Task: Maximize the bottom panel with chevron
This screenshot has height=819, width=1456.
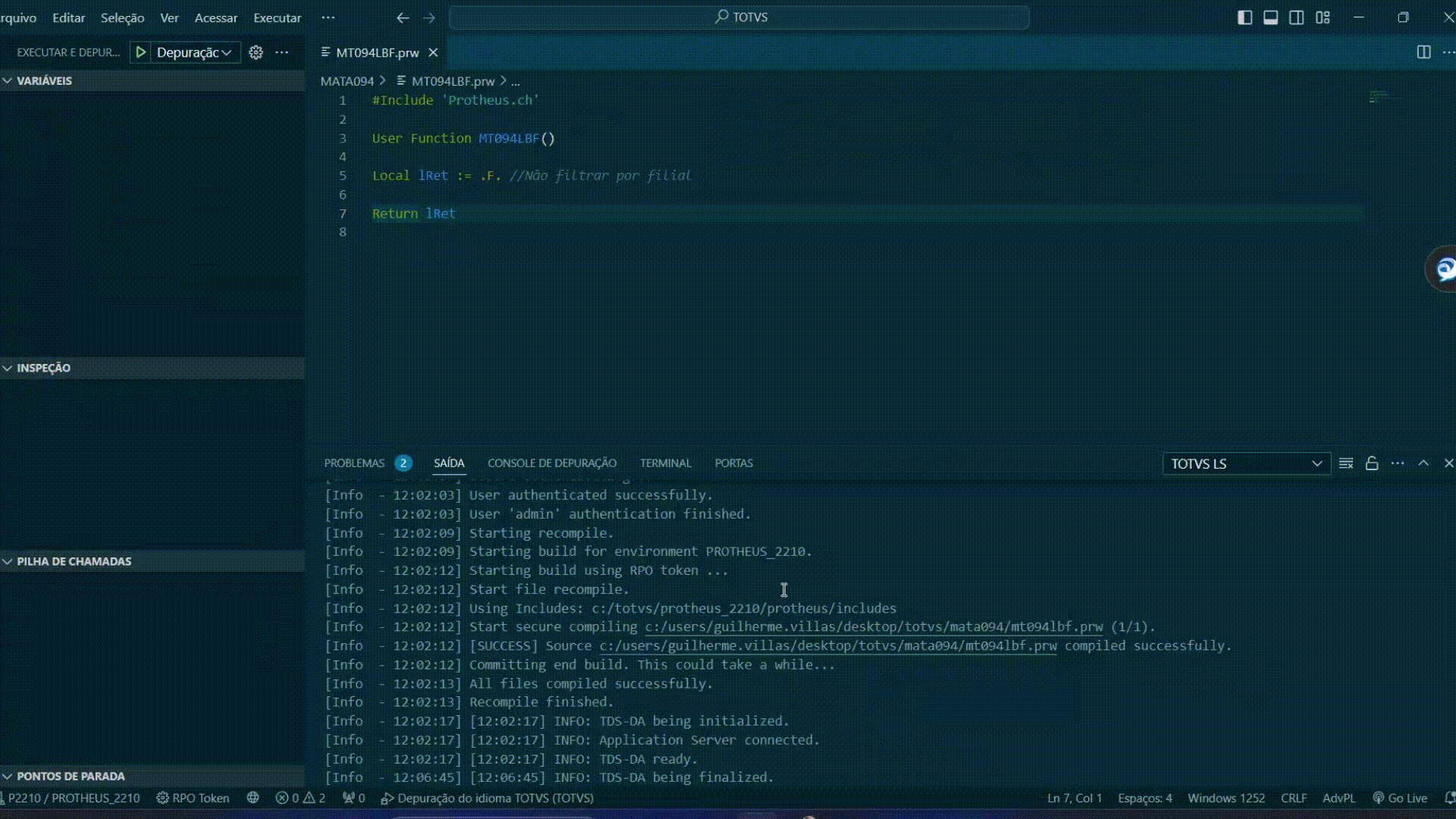Action: point(1423,463)
